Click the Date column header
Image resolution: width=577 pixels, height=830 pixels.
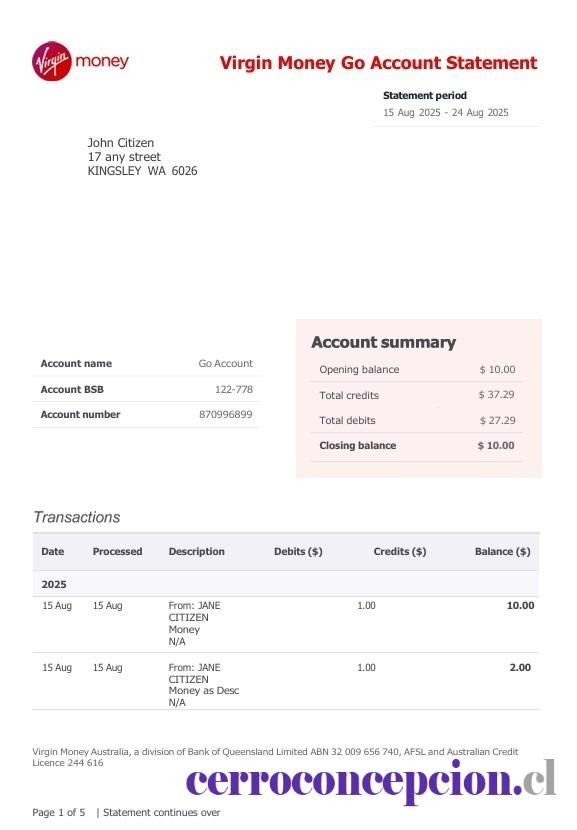pos(52,551)
